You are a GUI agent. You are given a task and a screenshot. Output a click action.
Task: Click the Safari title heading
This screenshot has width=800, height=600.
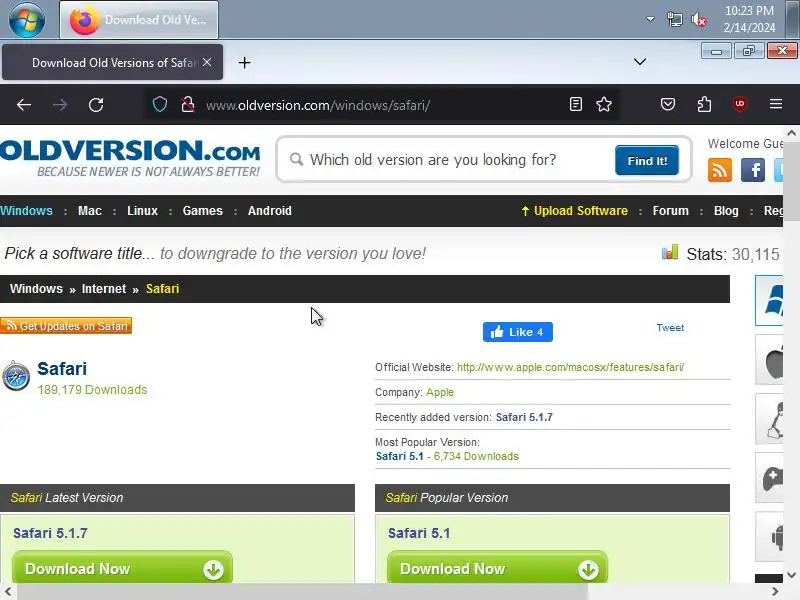(62, 368)
